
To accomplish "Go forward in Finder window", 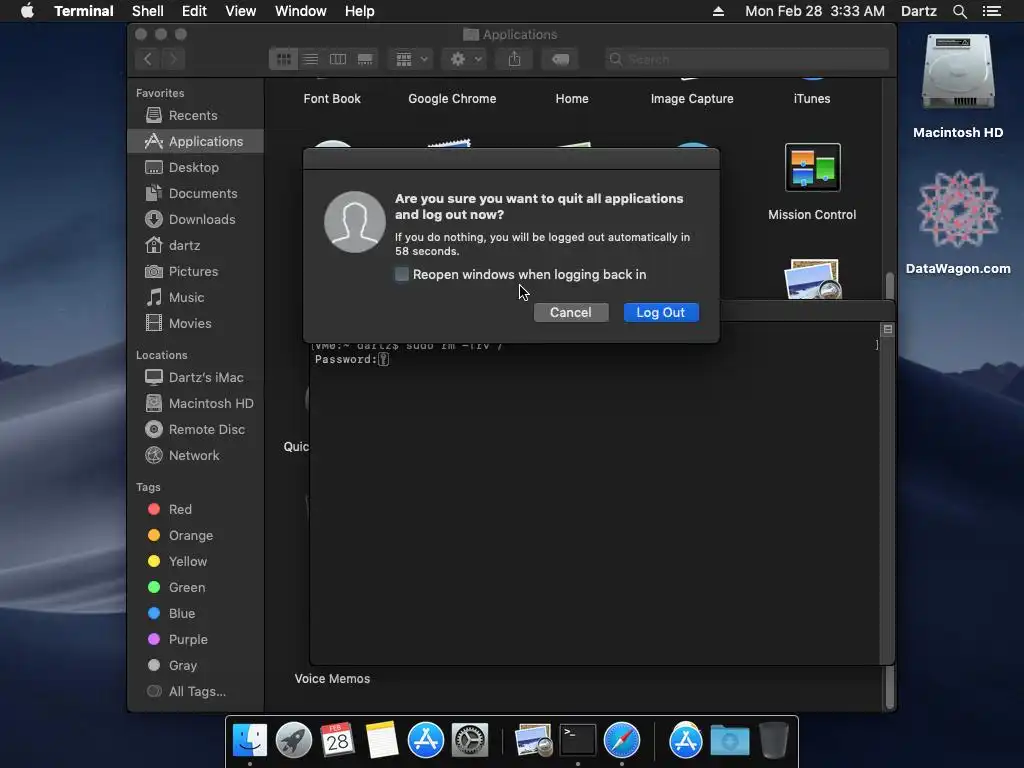I will 173,59.
